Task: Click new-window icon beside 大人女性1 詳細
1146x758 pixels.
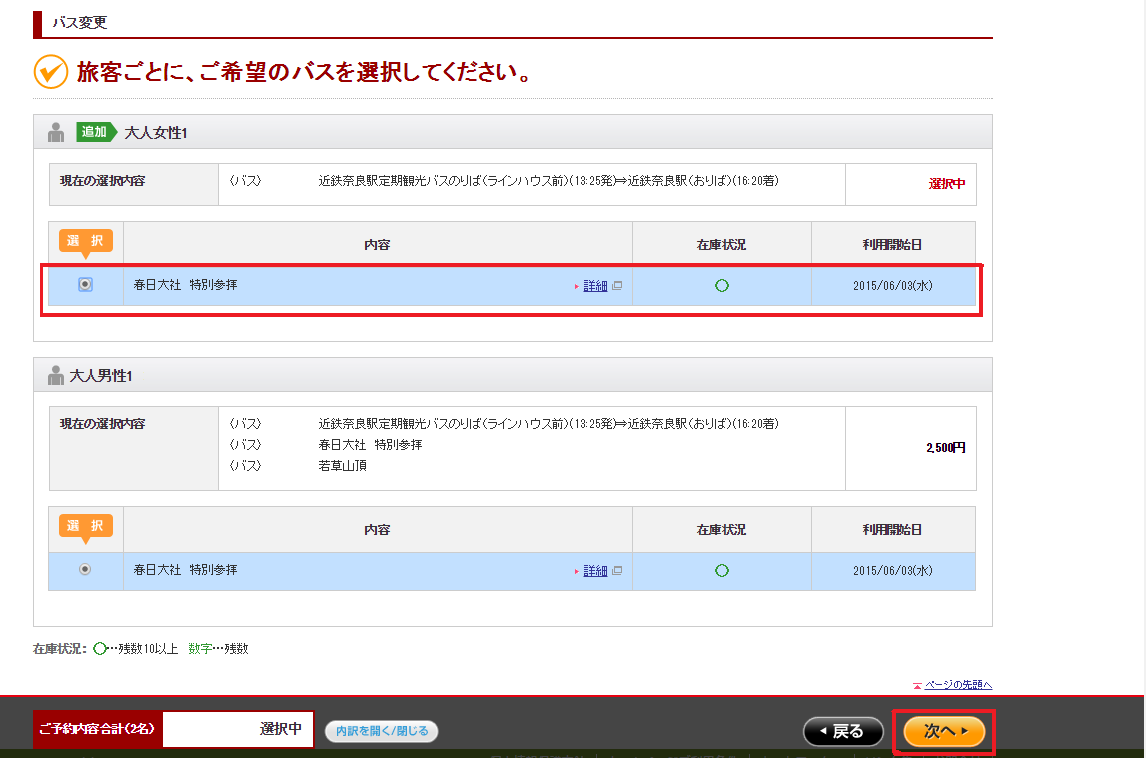Action: tap(617, 286)
